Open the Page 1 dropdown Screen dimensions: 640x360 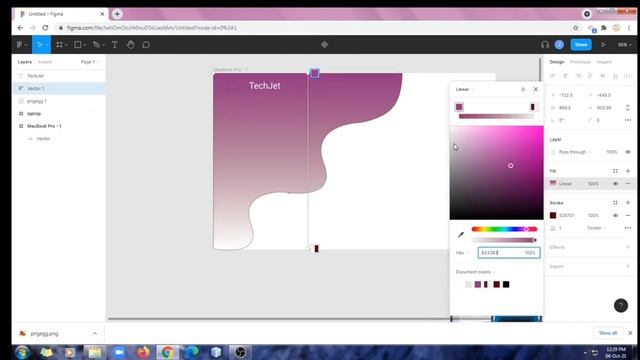coord(90,62)
